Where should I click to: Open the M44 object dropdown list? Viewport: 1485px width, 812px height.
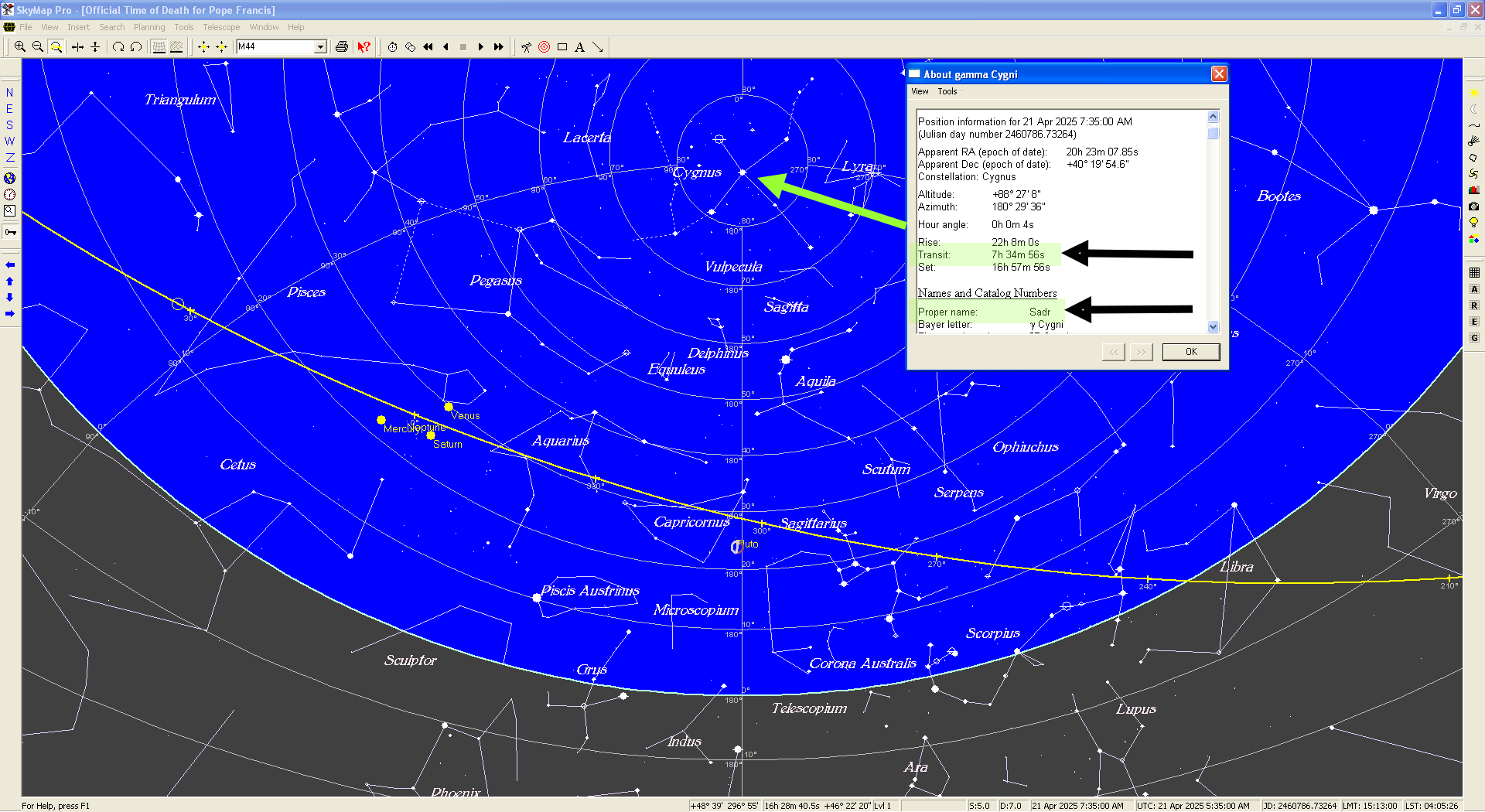point(320,47)
